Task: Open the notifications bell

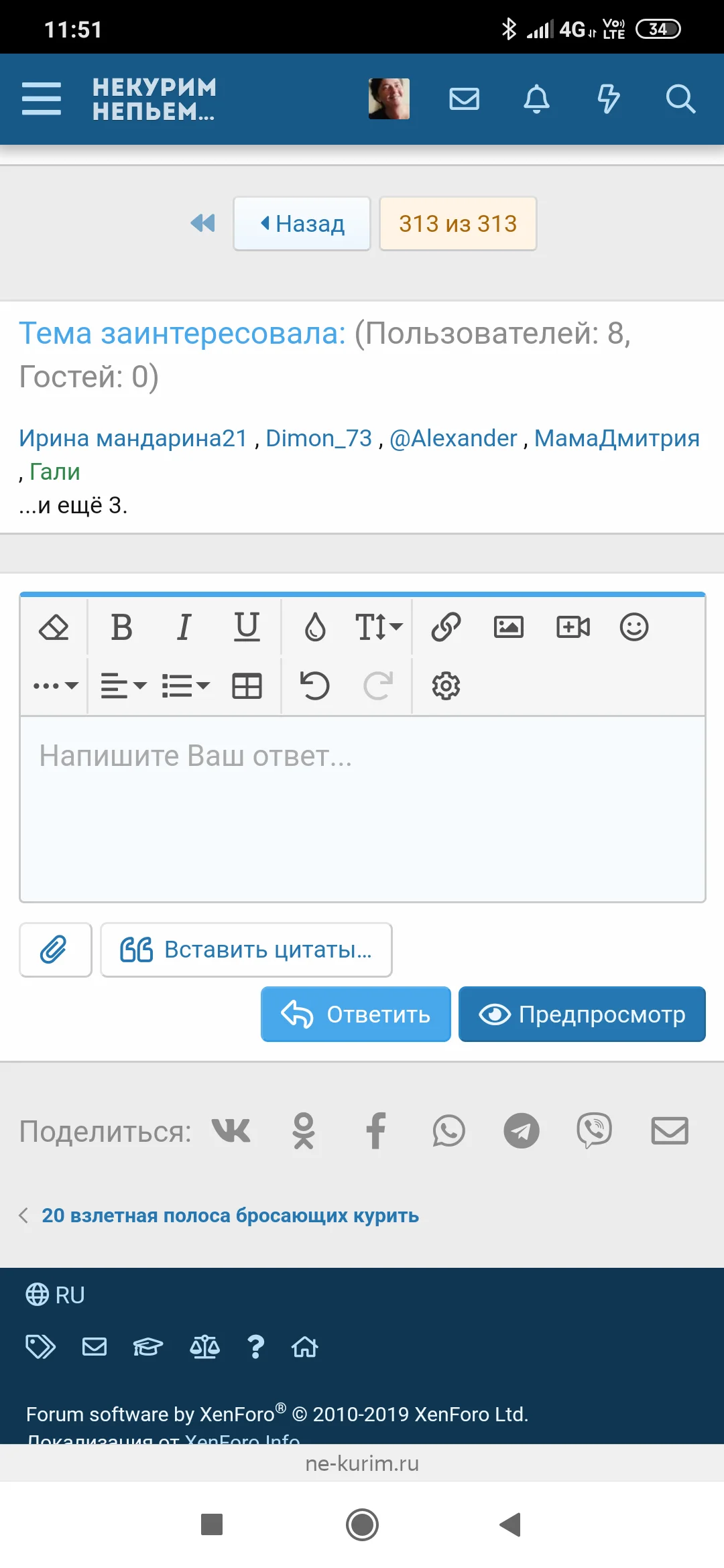Action: click(x=536, y=99)
